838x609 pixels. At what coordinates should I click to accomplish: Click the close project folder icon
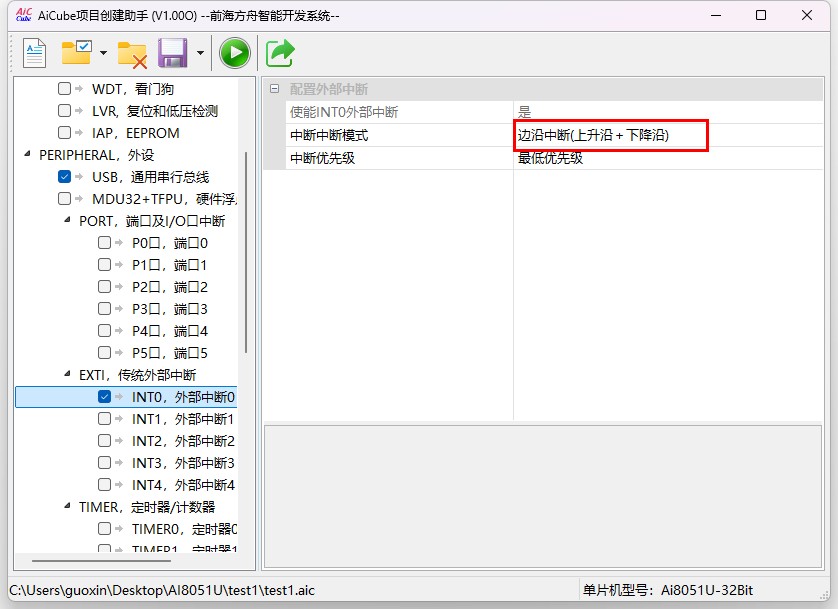pyautogui.click(x=132, y=54)
